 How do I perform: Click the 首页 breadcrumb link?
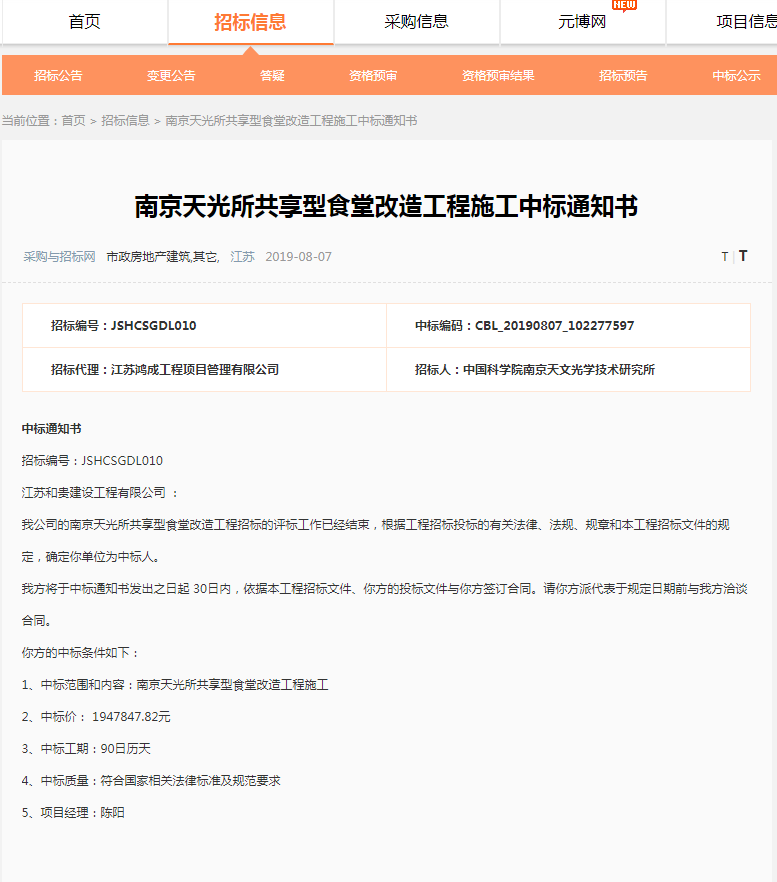73,121
